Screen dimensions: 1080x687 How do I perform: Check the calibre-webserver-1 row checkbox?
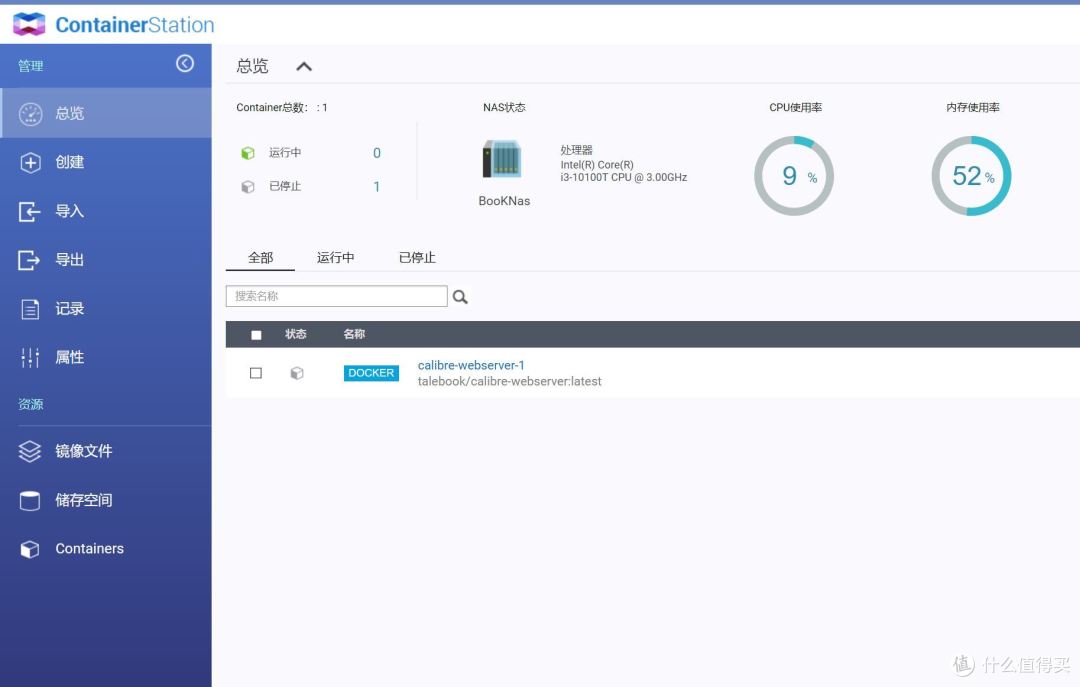coord(256,373)
